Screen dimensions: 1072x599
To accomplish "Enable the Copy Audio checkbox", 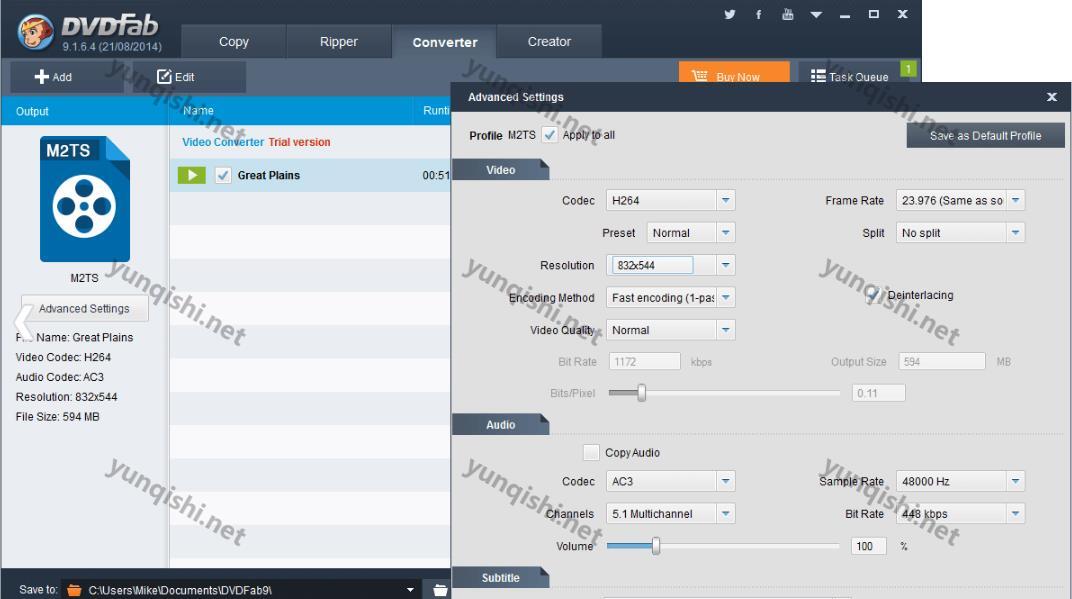I will pyautogui.click(x=591, y=452).
